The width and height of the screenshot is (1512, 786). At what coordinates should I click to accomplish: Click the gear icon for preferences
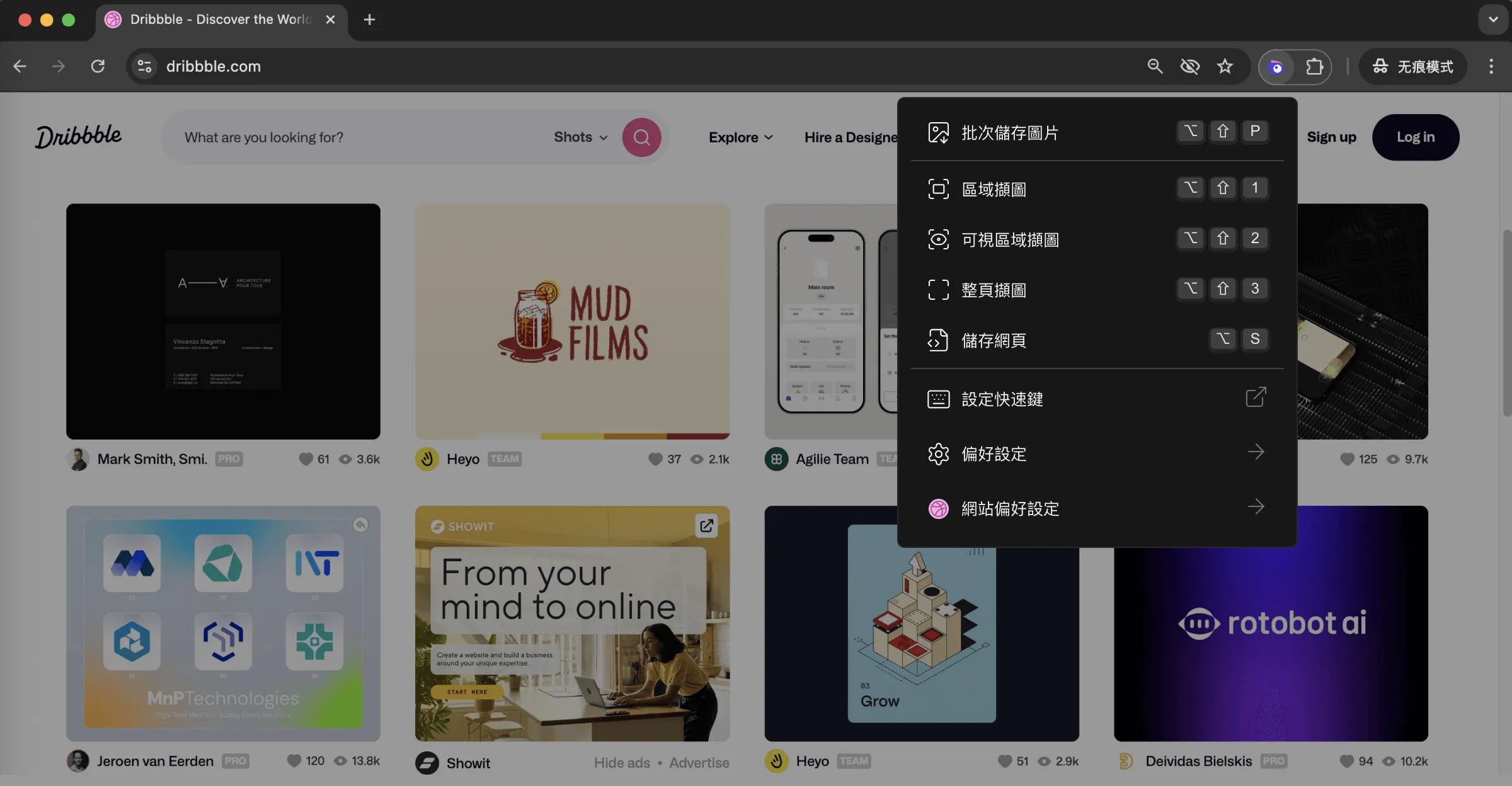point(938,453)
